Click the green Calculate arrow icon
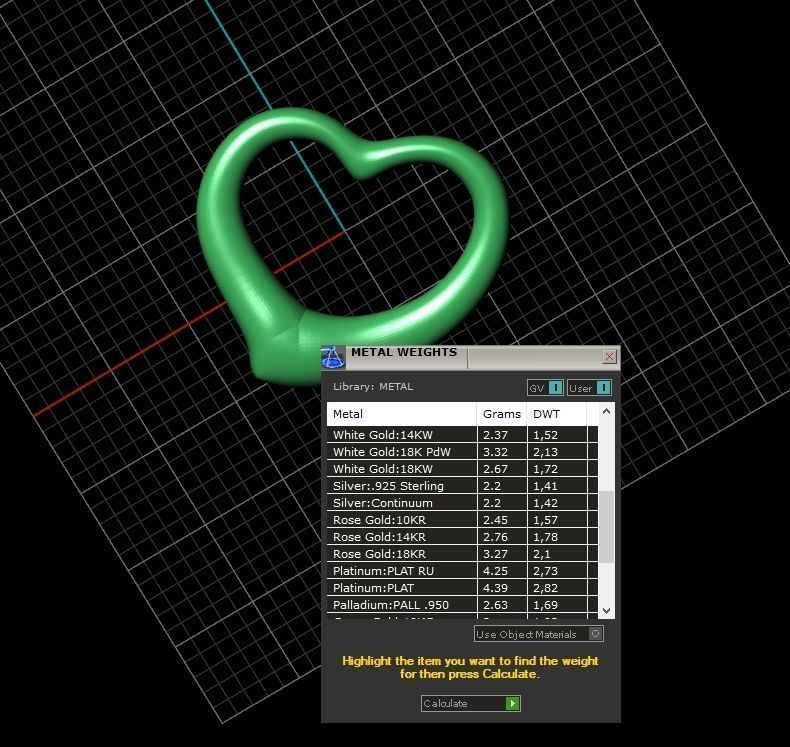 point(512,703)
